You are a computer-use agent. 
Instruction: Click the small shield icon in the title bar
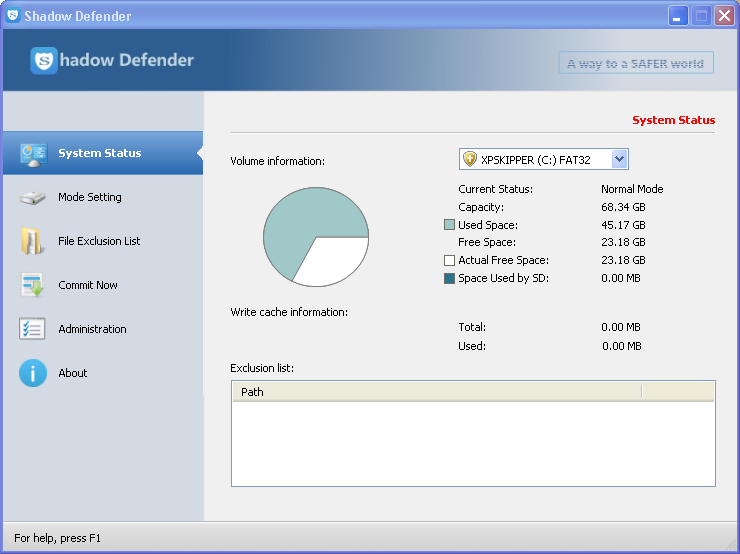[x=13, y=15]
